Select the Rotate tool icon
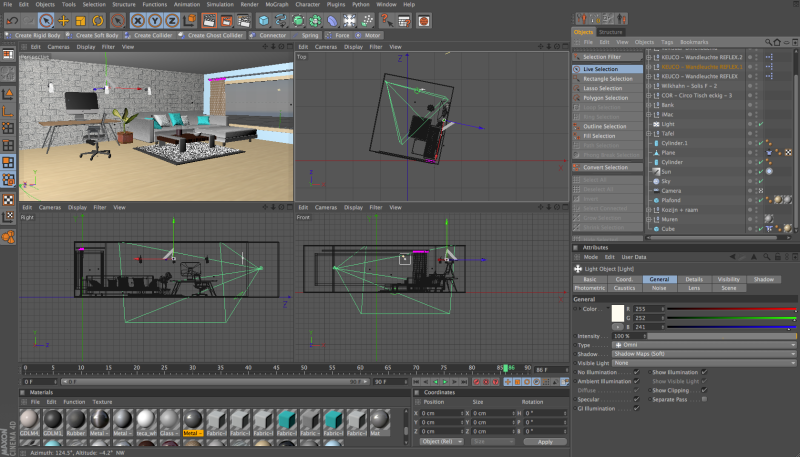This screenshot has width=800, height=457. (x=97, y=19)
